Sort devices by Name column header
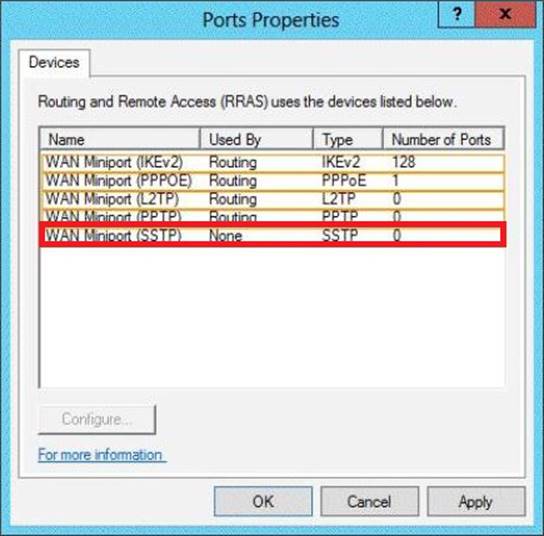544x536 pixels. (x=120, y=139)
